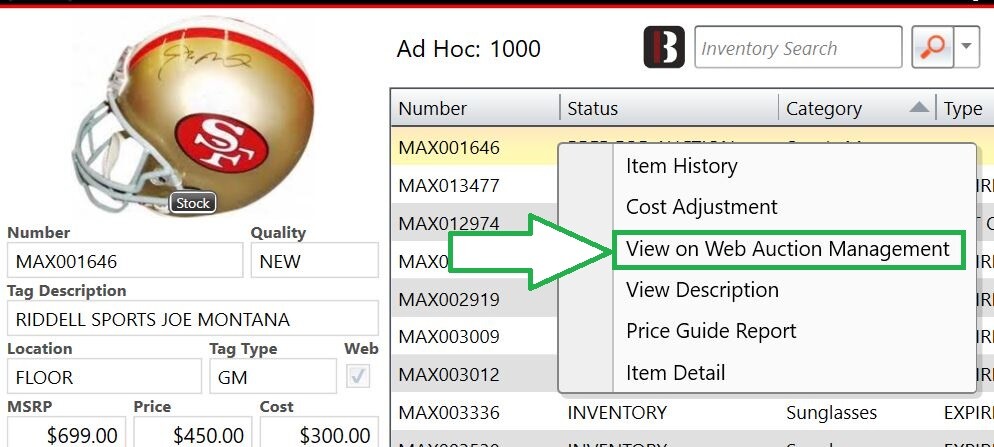Click the Tag Description field
The width and height of the screenshot is (994, 447).
click(193, 318)
